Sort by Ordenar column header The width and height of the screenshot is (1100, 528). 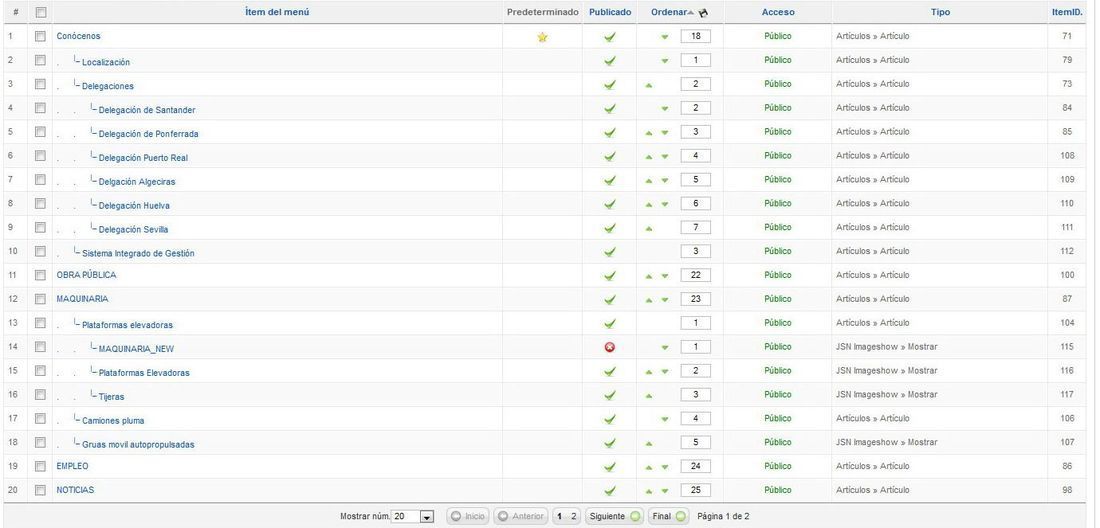click(x=669, y=12)
